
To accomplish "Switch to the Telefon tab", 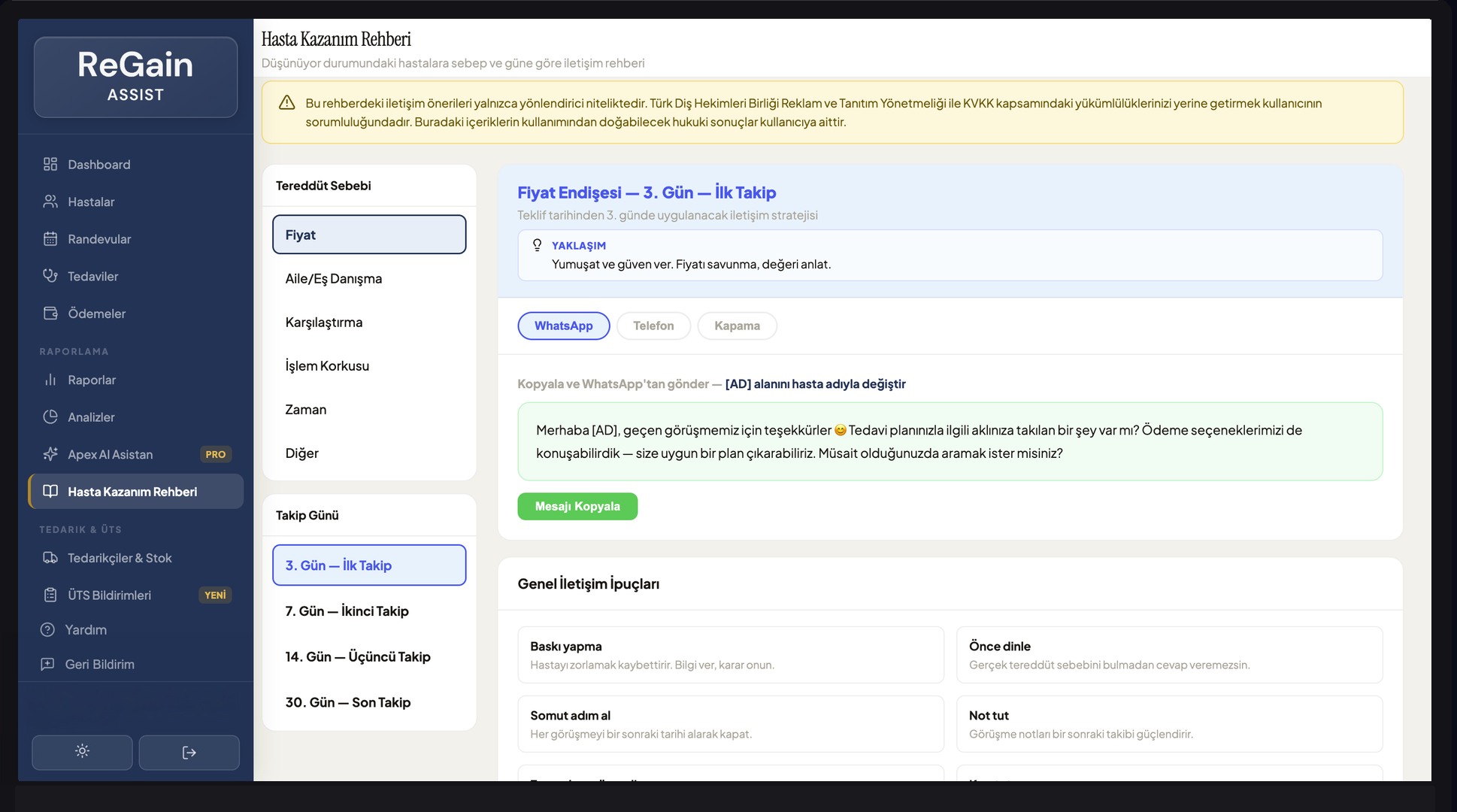I will click(x=653, y=326).
